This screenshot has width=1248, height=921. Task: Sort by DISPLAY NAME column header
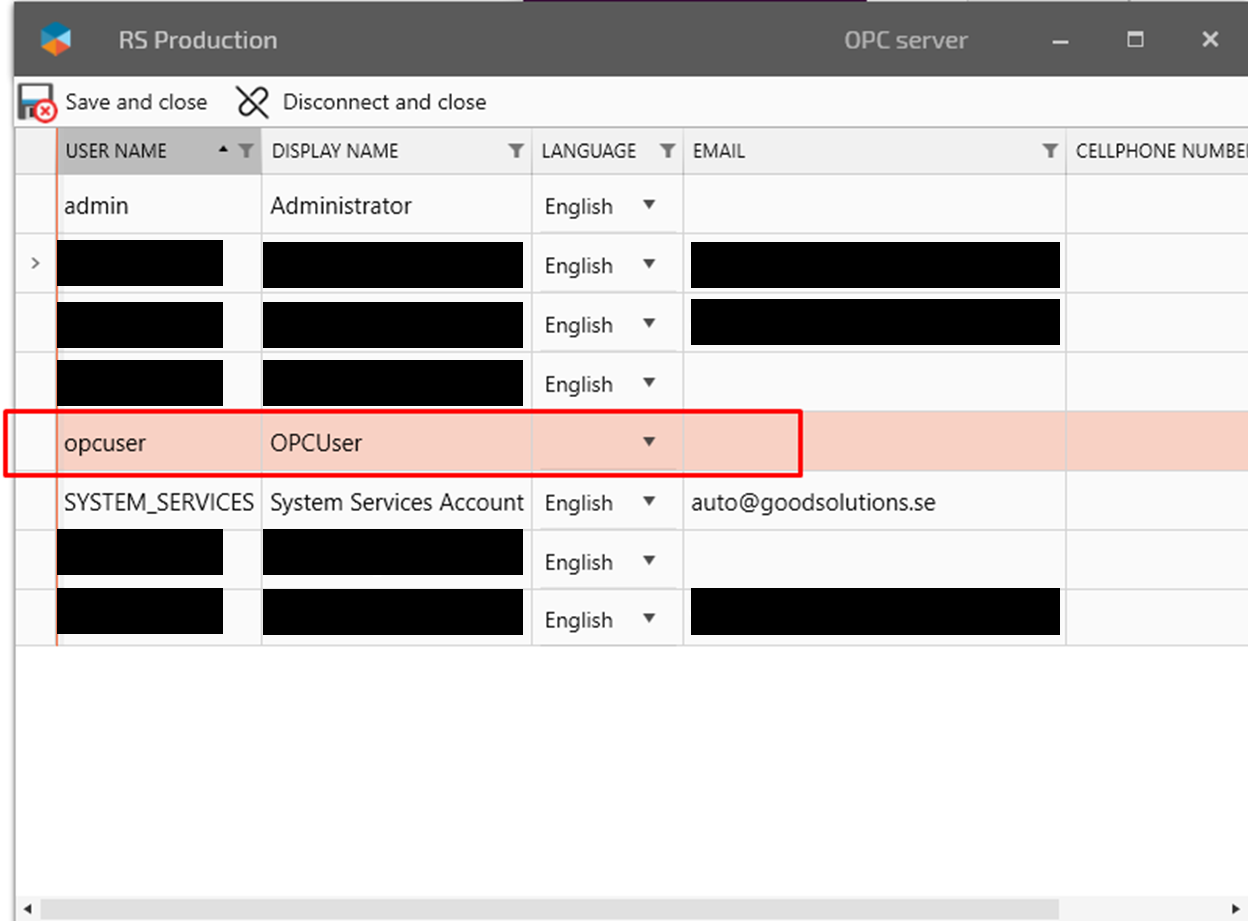[x=335, y=151]
